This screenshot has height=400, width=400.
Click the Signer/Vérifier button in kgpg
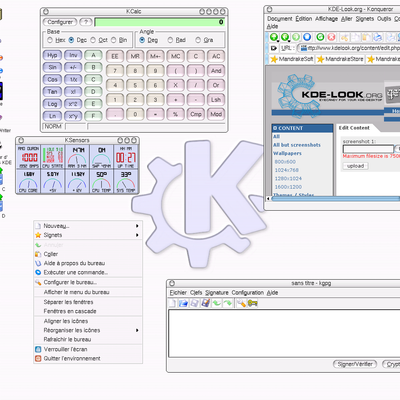point(355,364)
